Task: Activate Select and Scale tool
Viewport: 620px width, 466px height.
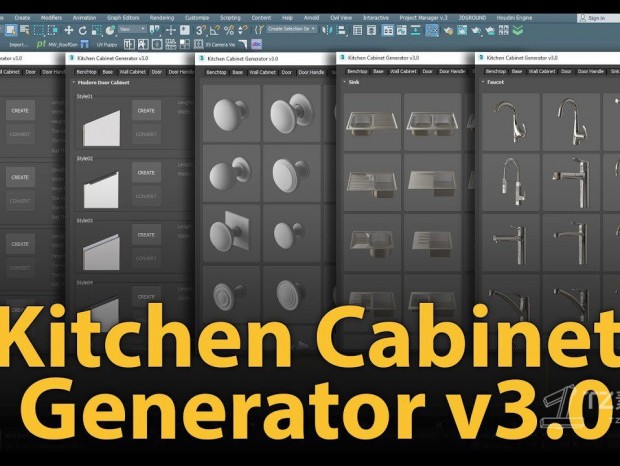Action: (x=96, y=30)
